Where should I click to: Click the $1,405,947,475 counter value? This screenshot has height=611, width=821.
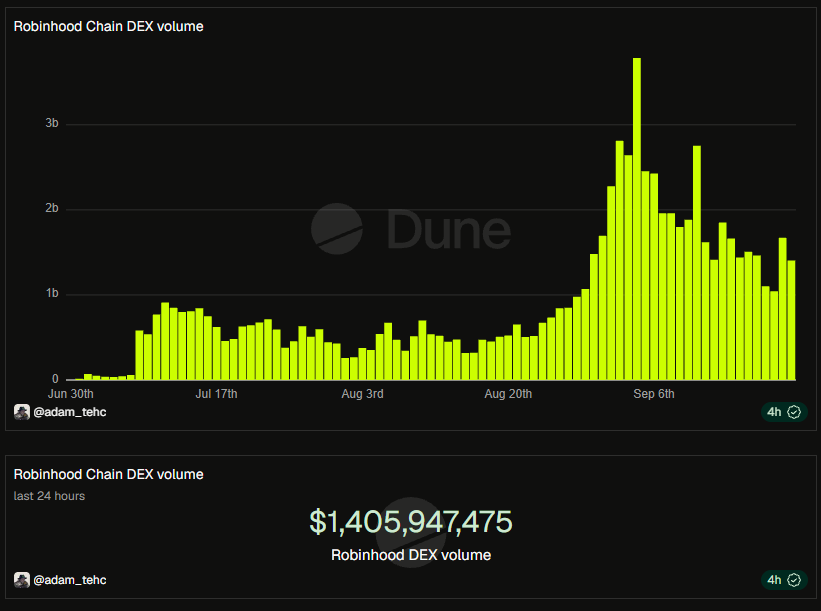(411, 521)
